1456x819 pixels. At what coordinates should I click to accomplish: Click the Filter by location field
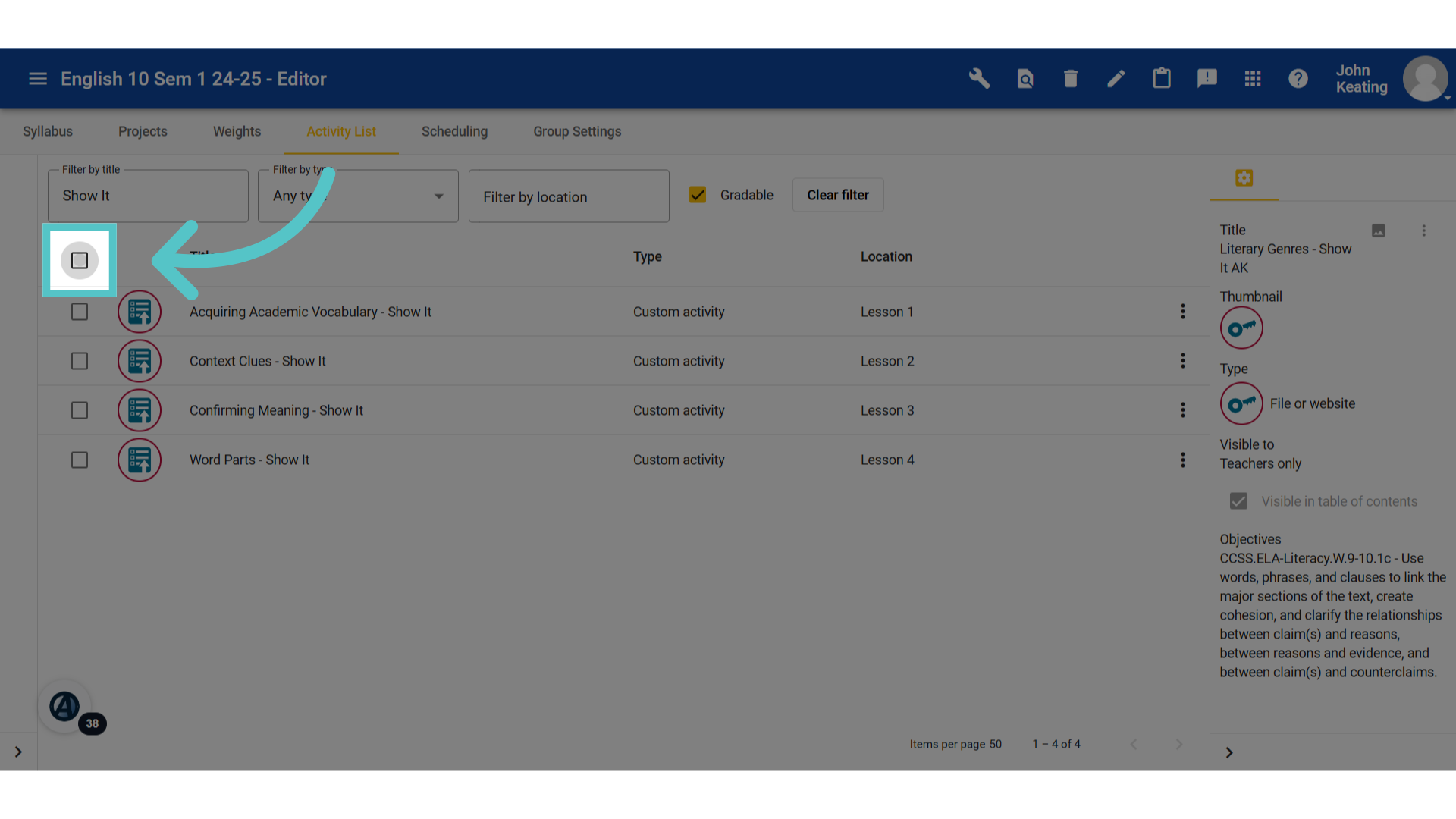[569, 196]
